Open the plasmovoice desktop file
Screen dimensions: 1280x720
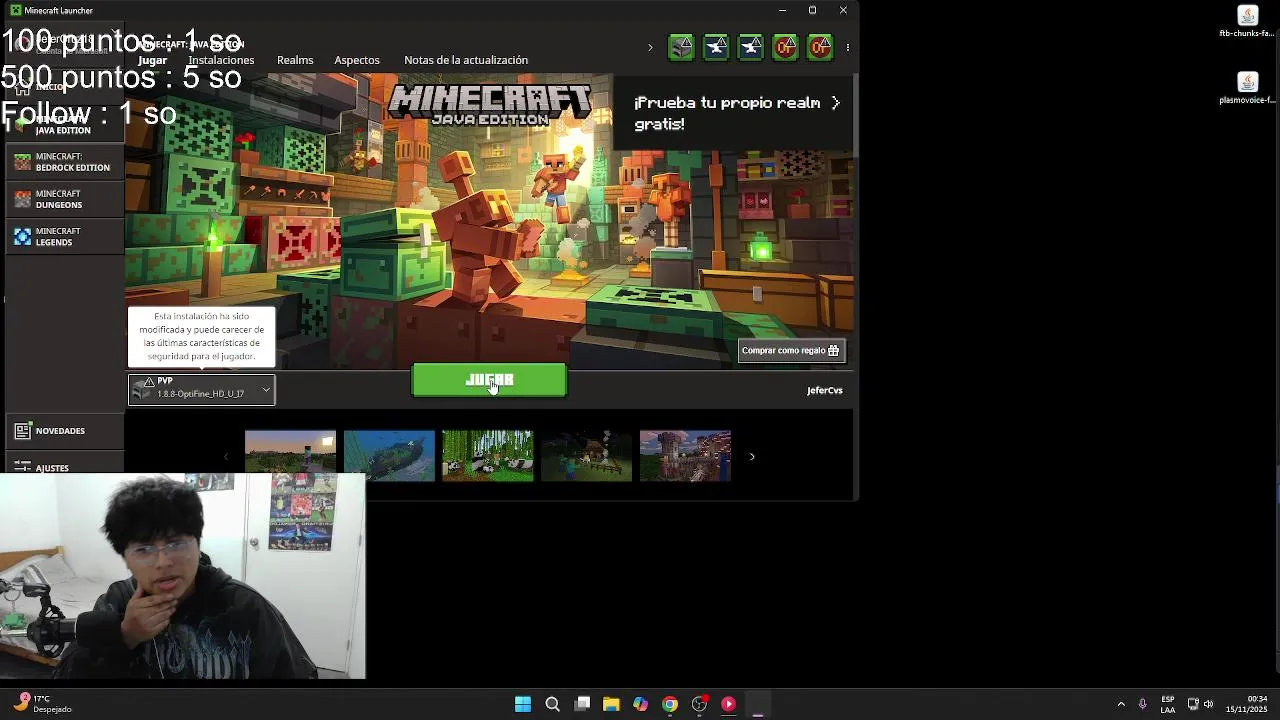[1247, 88]
